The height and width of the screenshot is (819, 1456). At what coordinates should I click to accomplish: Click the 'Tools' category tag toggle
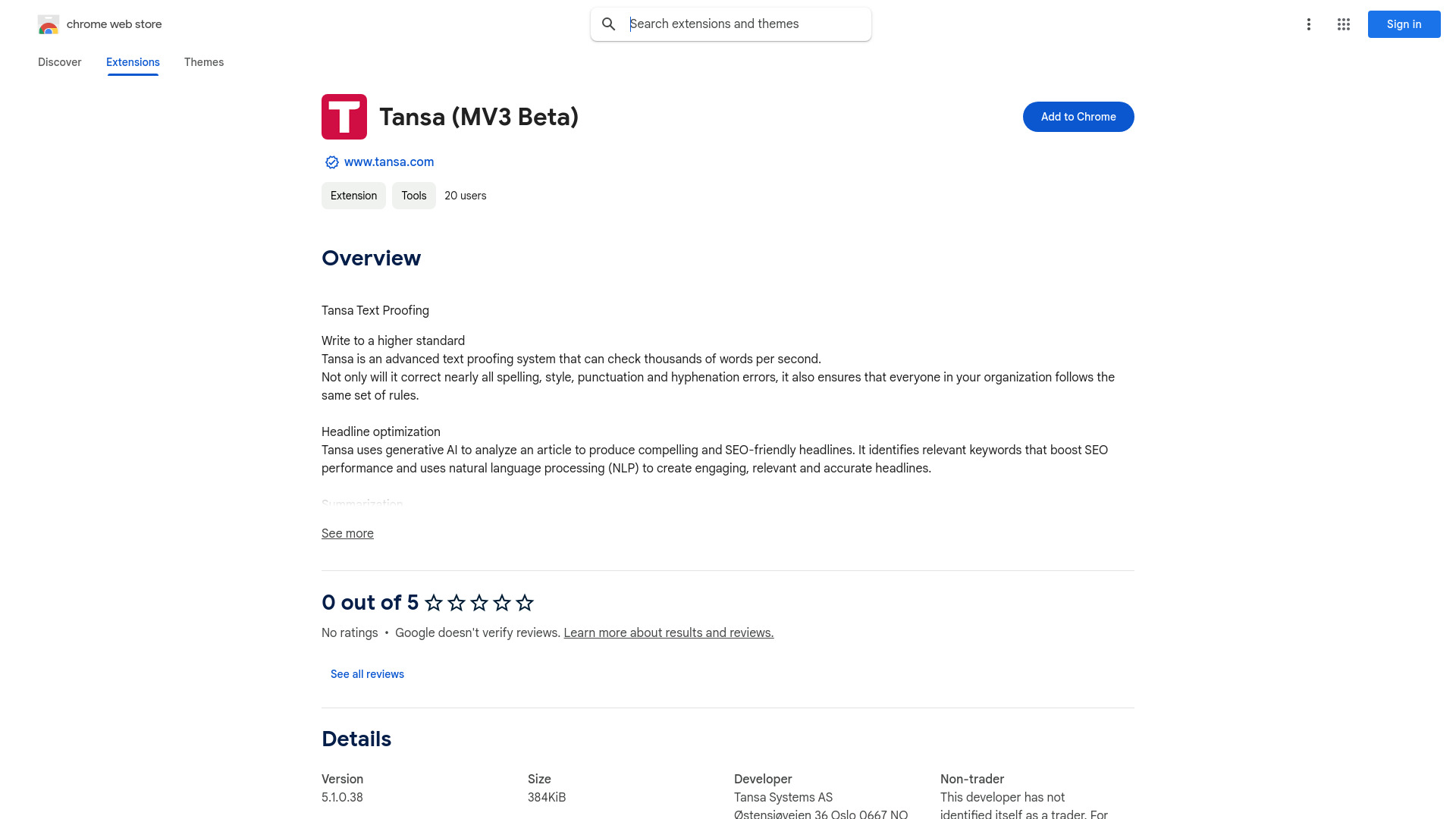click(414, 195)
